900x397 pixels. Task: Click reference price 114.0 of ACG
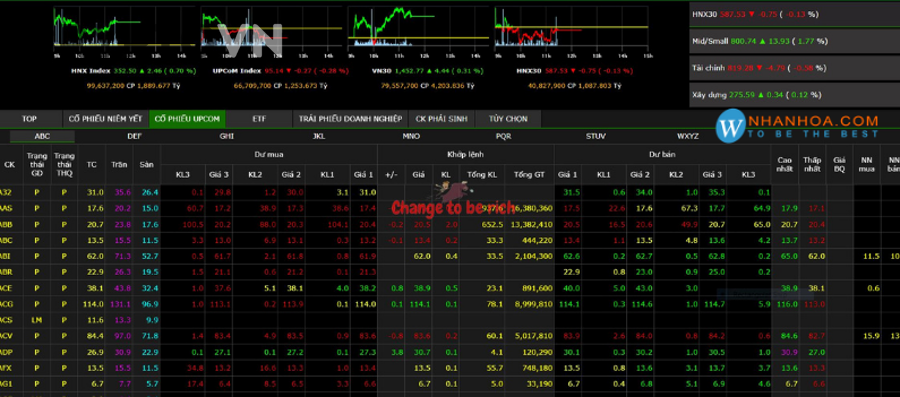(x=94, y=304)
